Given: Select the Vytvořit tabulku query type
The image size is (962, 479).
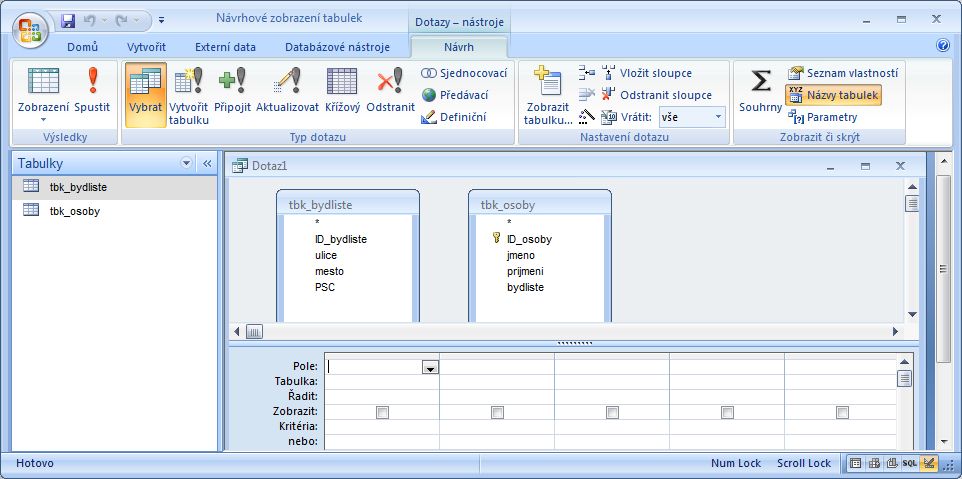Looking at the screenshot, I should click(189, 90).
